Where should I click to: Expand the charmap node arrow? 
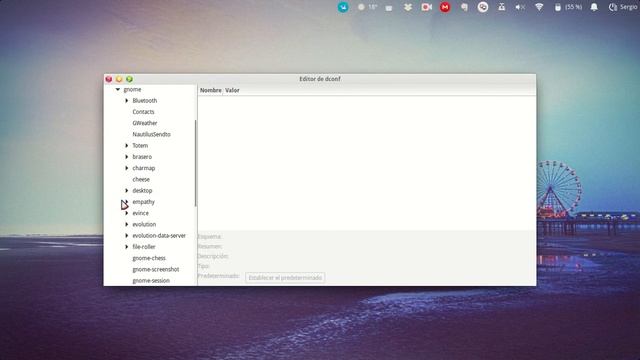point(127,168)
